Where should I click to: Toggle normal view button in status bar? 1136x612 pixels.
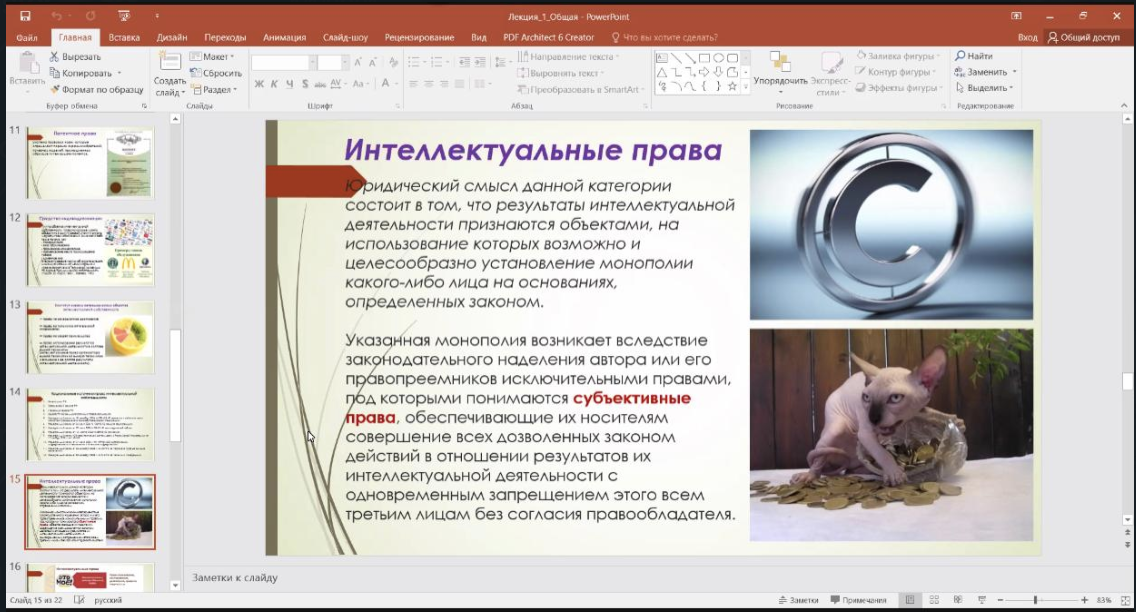[910, 600]
